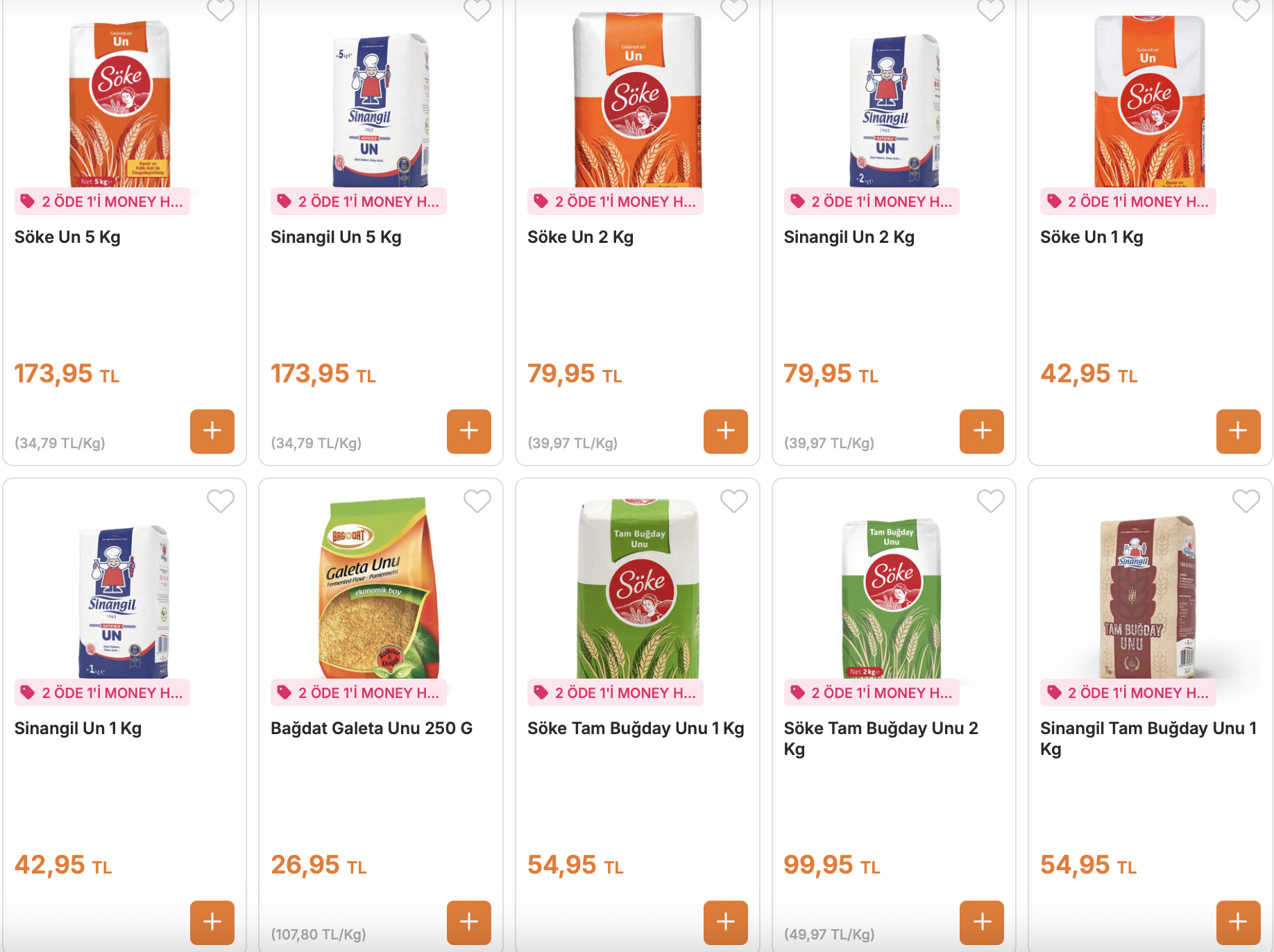Image resolution: width=1274 pixels, height=952 pixels.
Task: Open Bağdat Galeta Unu 250 G title
Action: (371, 729)
